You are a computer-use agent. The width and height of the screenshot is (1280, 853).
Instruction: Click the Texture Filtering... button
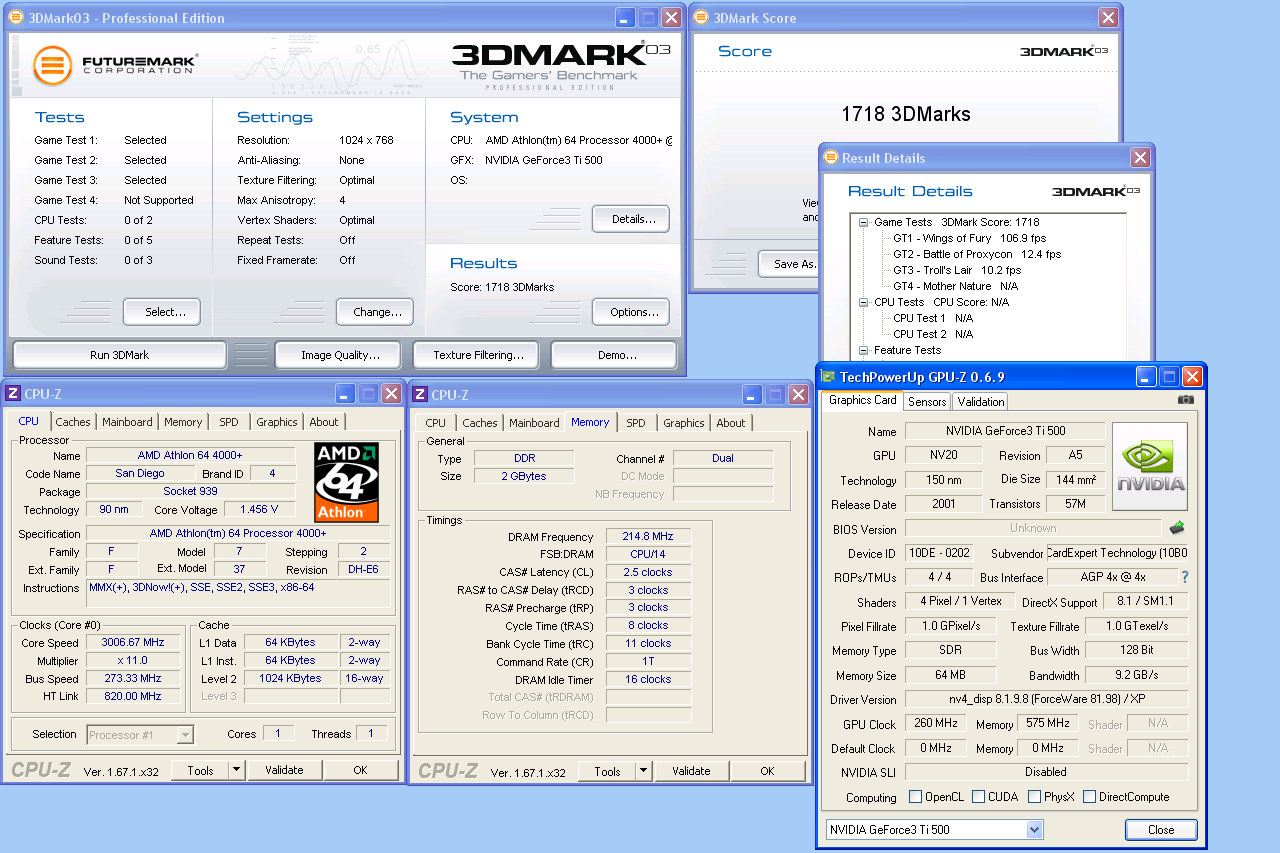click(476, 355)
